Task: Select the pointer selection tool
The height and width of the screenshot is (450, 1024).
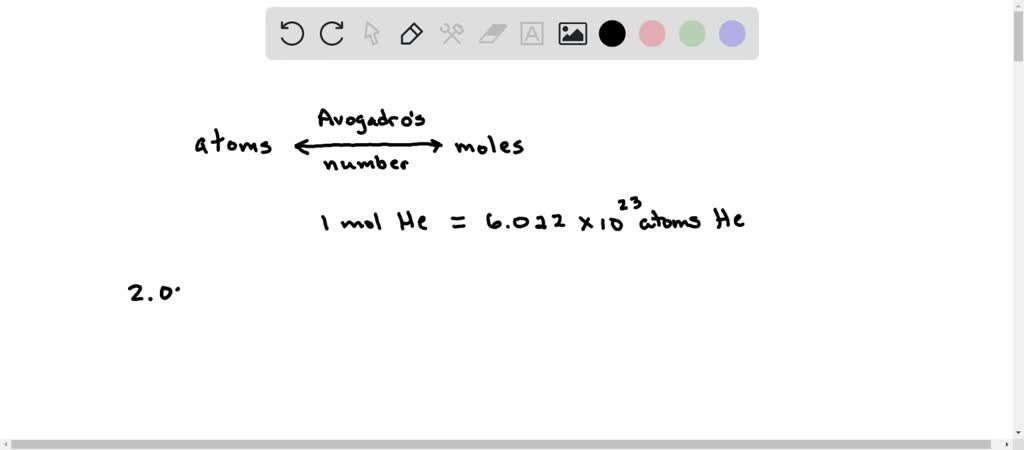Action: pyautogui.click(x=372, y=33)
